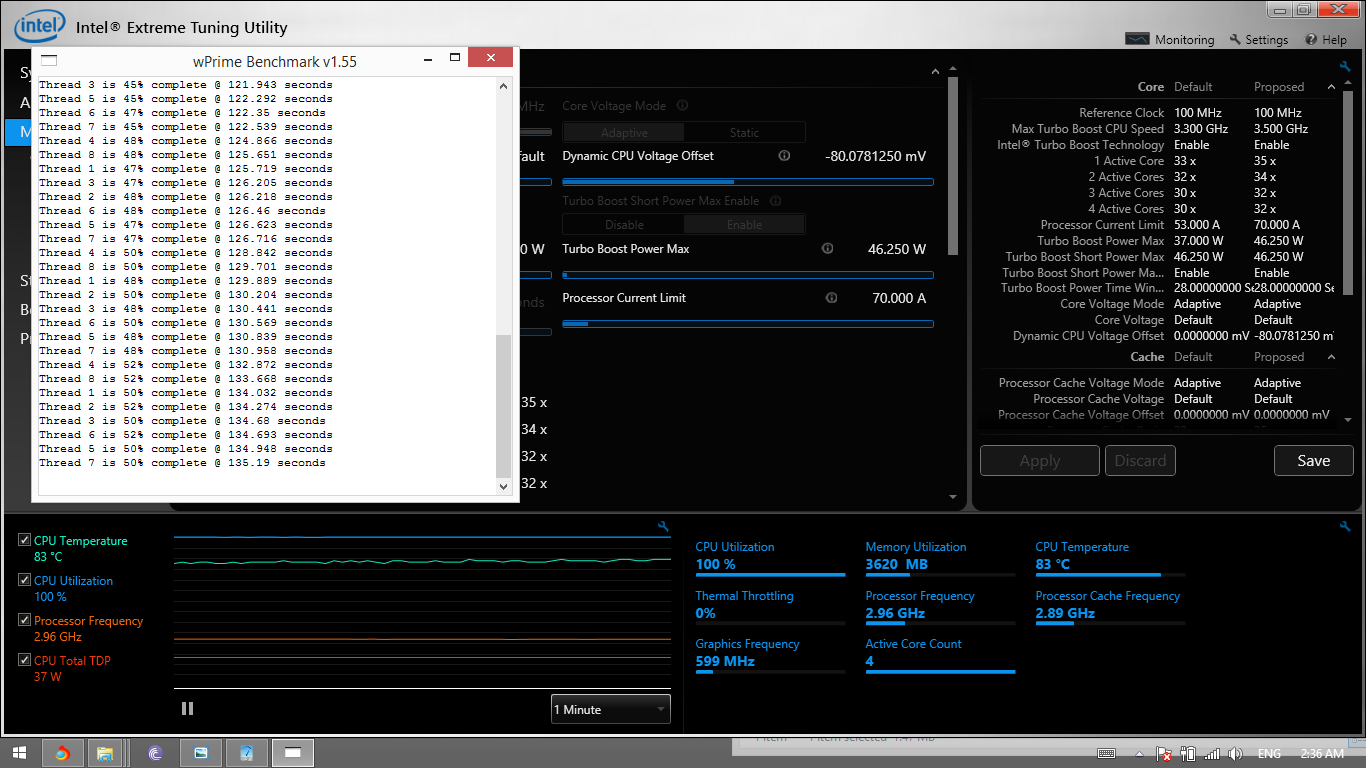Show info for Dynamic CPU Voltage Offset
1366x768 pixels.
point(784,156)
